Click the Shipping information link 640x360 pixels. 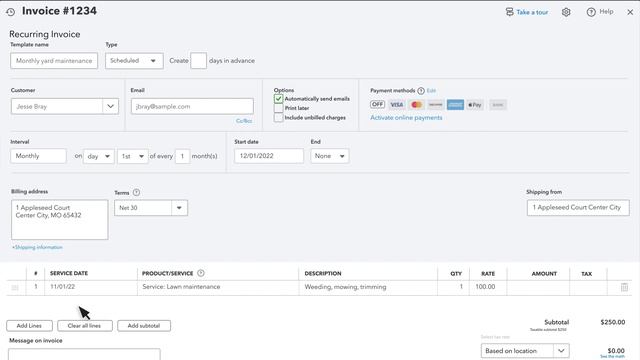[37, 247]
